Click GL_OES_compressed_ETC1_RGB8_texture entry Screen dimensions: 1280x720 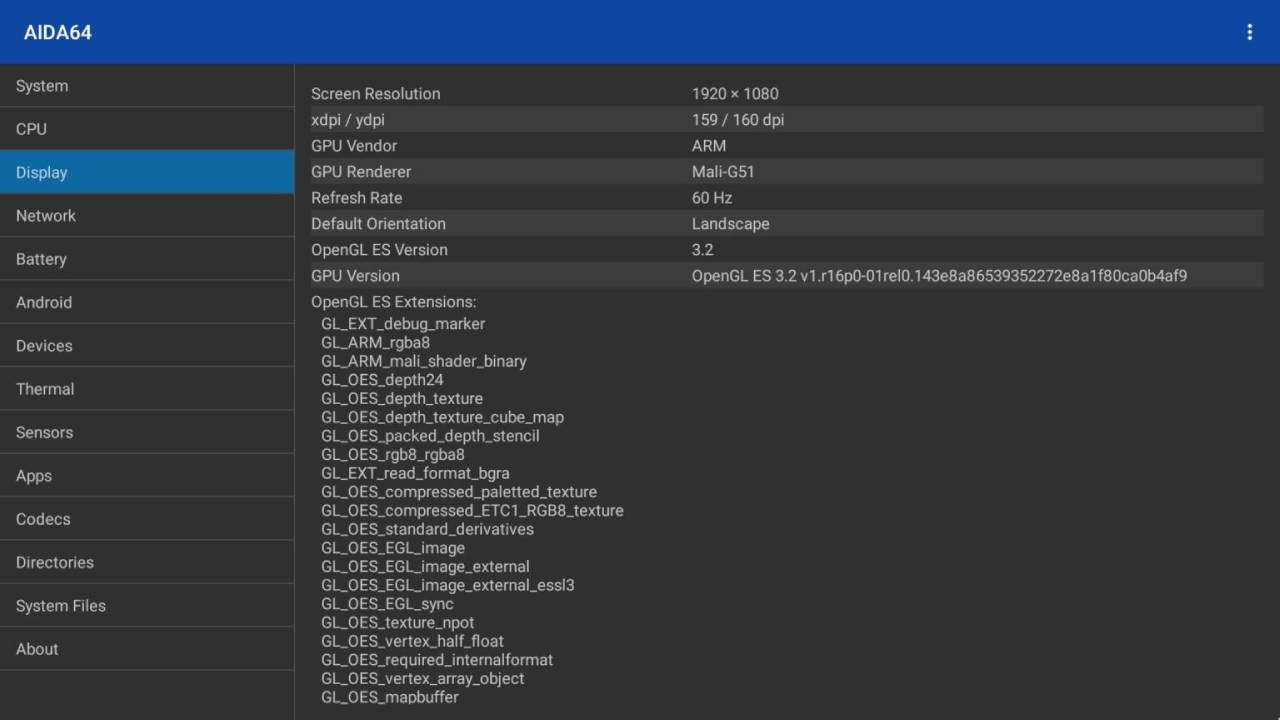472,510
